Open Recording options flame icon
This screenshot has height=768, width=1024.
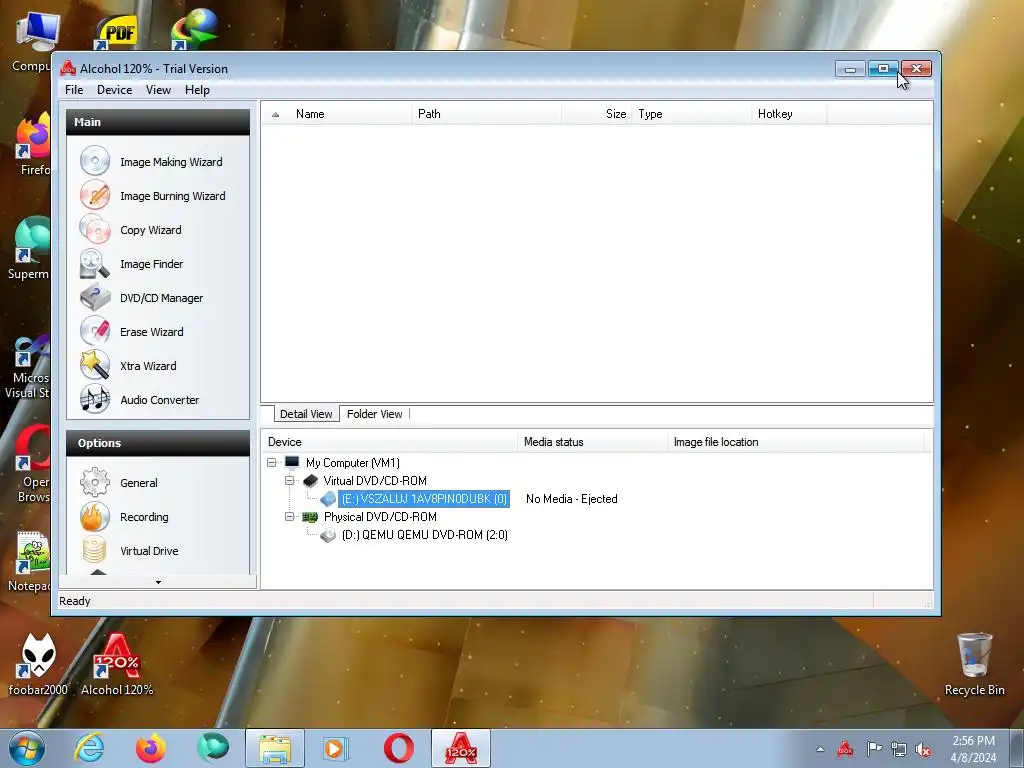click(x=95, y=517)
